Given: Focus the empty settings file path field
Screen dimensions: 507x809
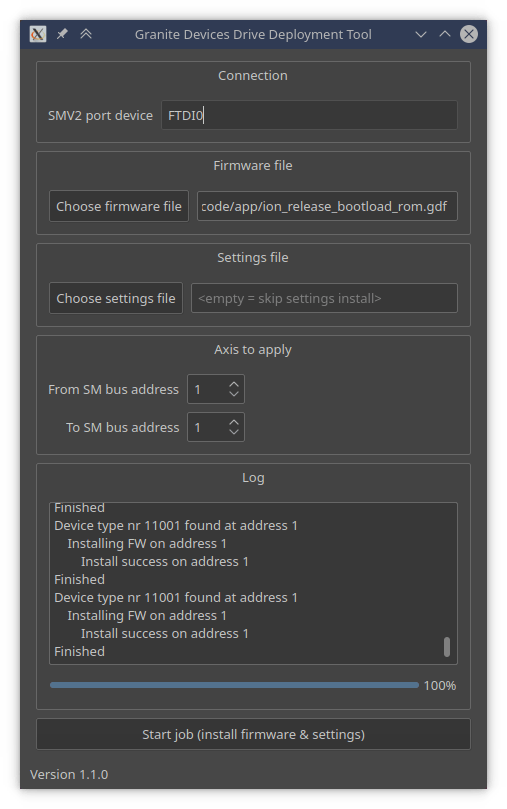Looking at the screenshot, I should click(324, 298).
